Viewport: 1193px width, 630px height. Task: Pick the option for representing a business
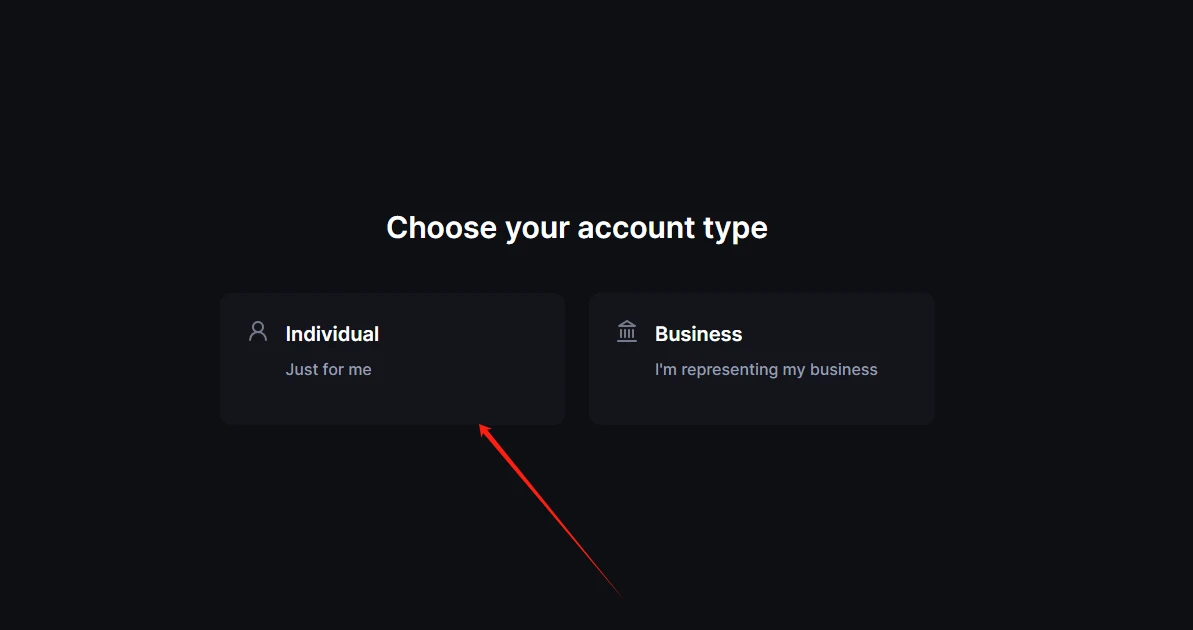pyautogui.click(x=761, y=358)
